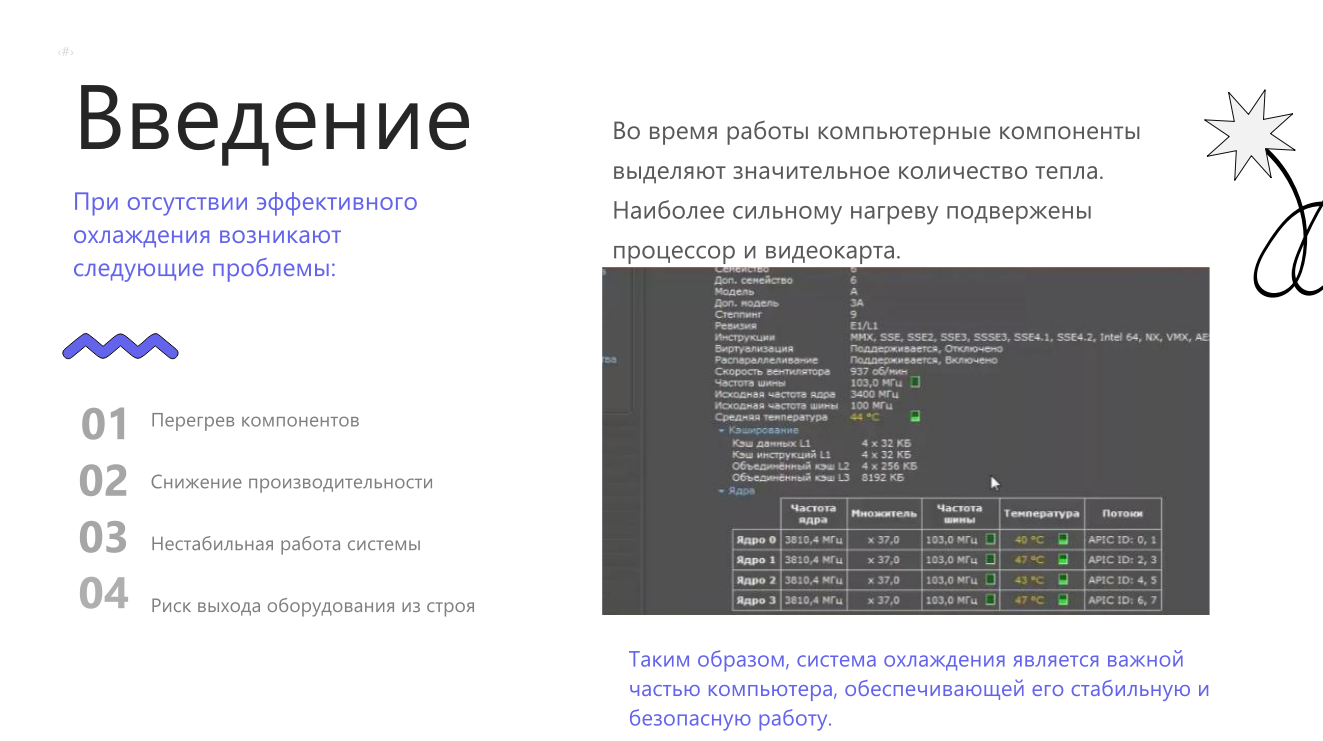Click the Риск выхода оборудования из строя item
This screenshot has width=1323, height=741.
pos(313,606)
